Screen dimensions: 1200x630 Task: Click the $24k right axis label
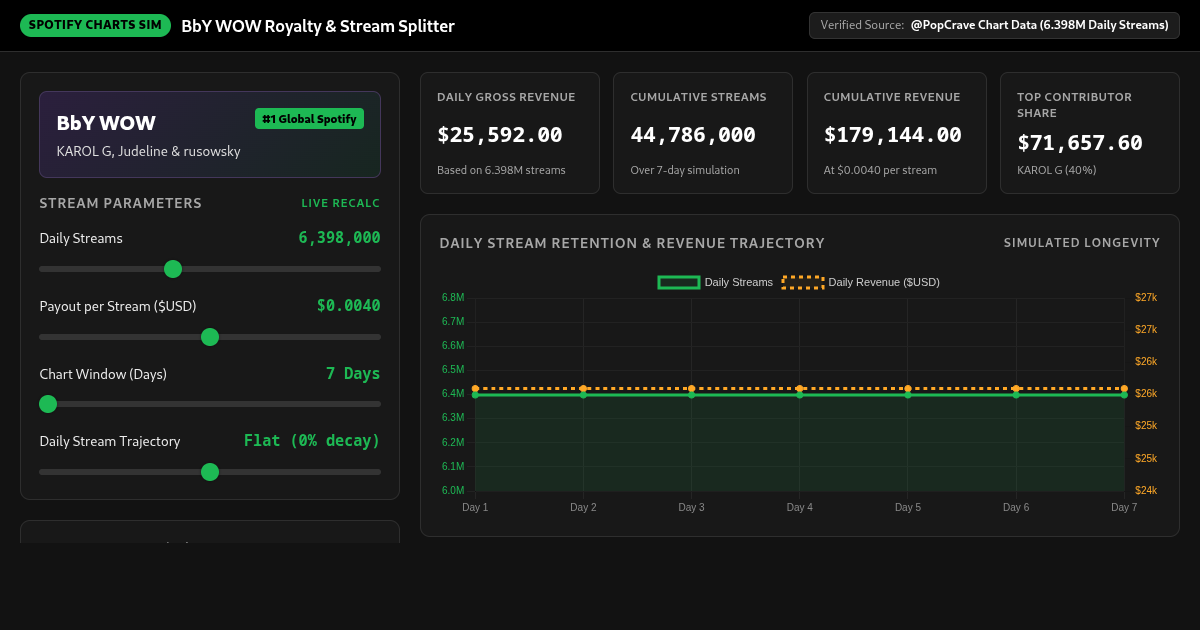(1146, 490)
